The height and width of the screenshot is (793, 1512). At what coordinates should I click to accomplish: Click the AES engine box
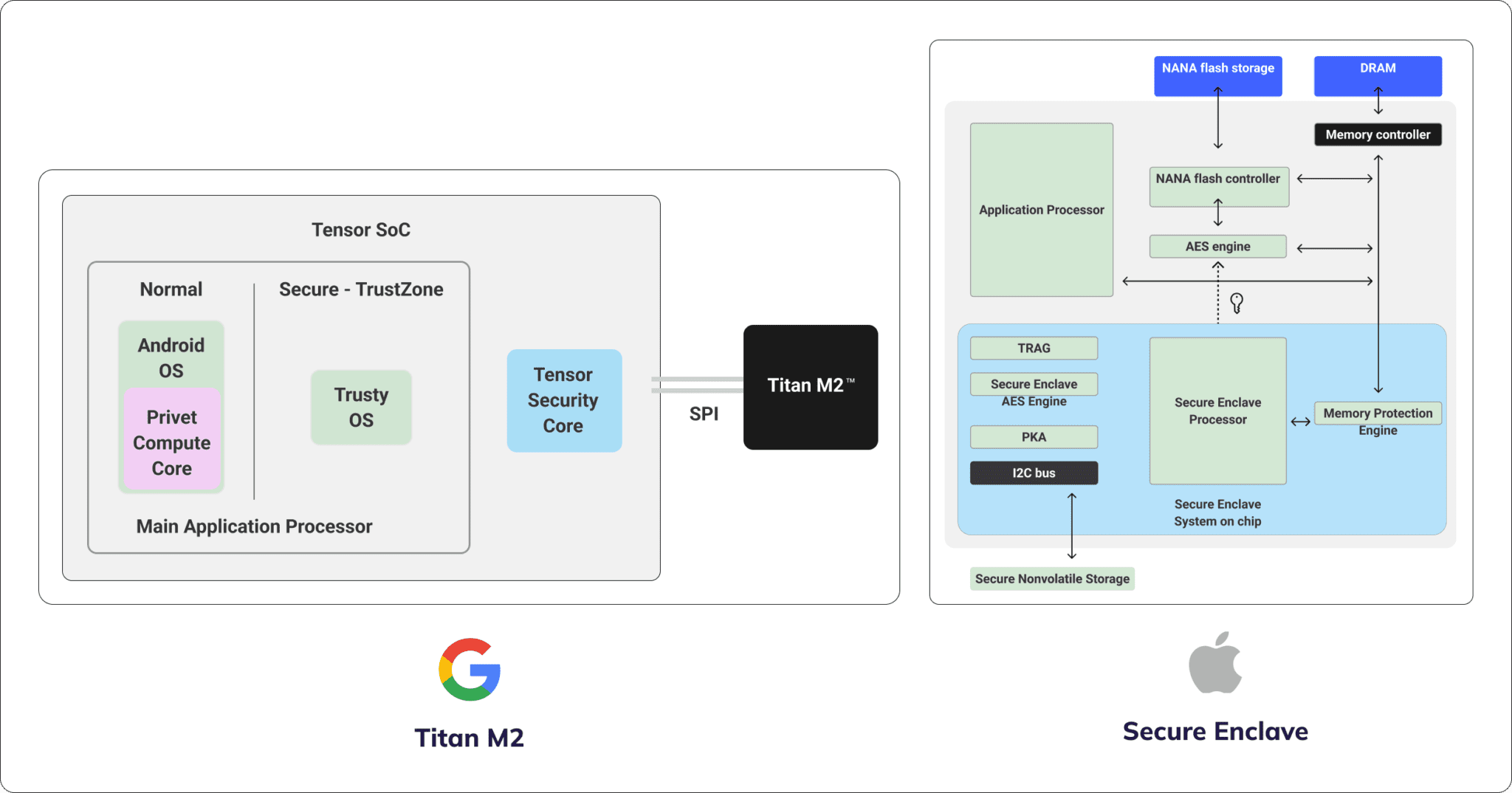1217,247
